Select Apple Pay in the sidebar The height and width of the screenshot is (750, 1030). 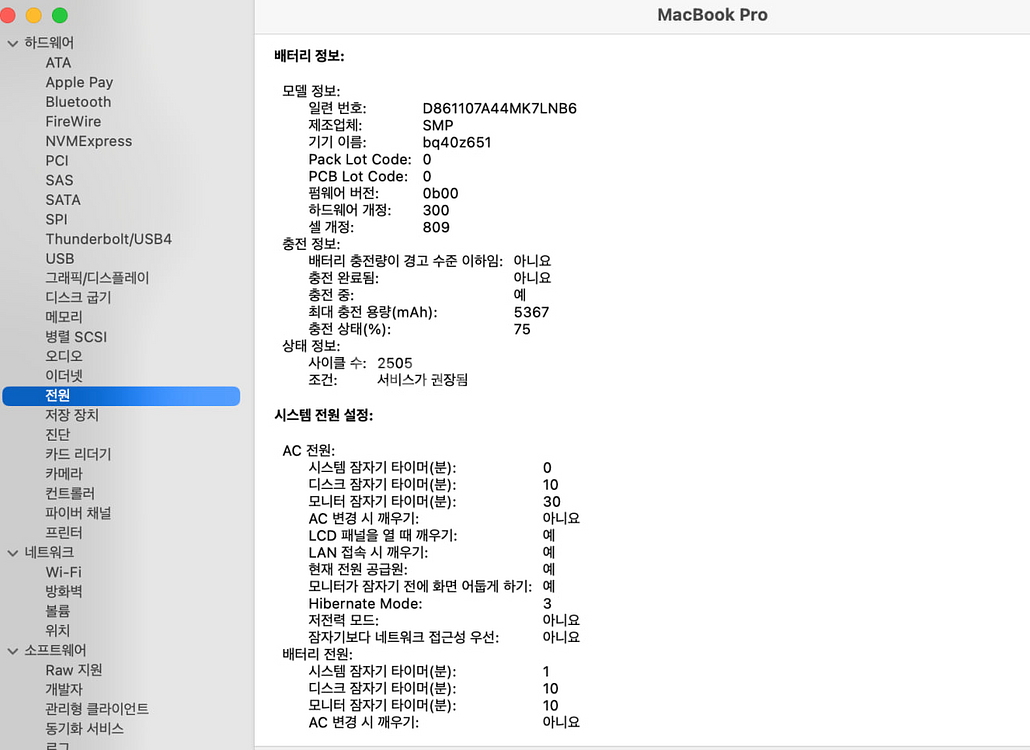tap(79, 83)
